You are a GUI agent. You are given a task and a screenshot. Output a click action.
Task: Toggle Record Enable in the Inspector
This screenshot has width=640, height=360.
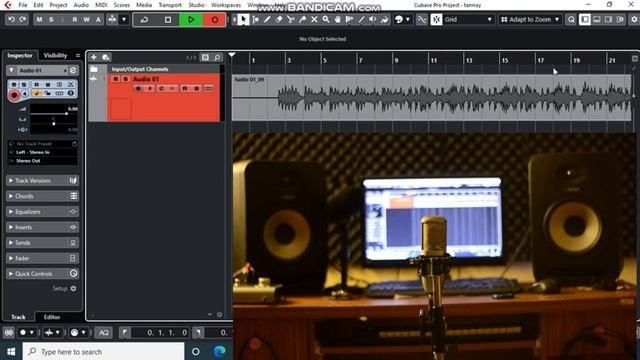[14, 96]
